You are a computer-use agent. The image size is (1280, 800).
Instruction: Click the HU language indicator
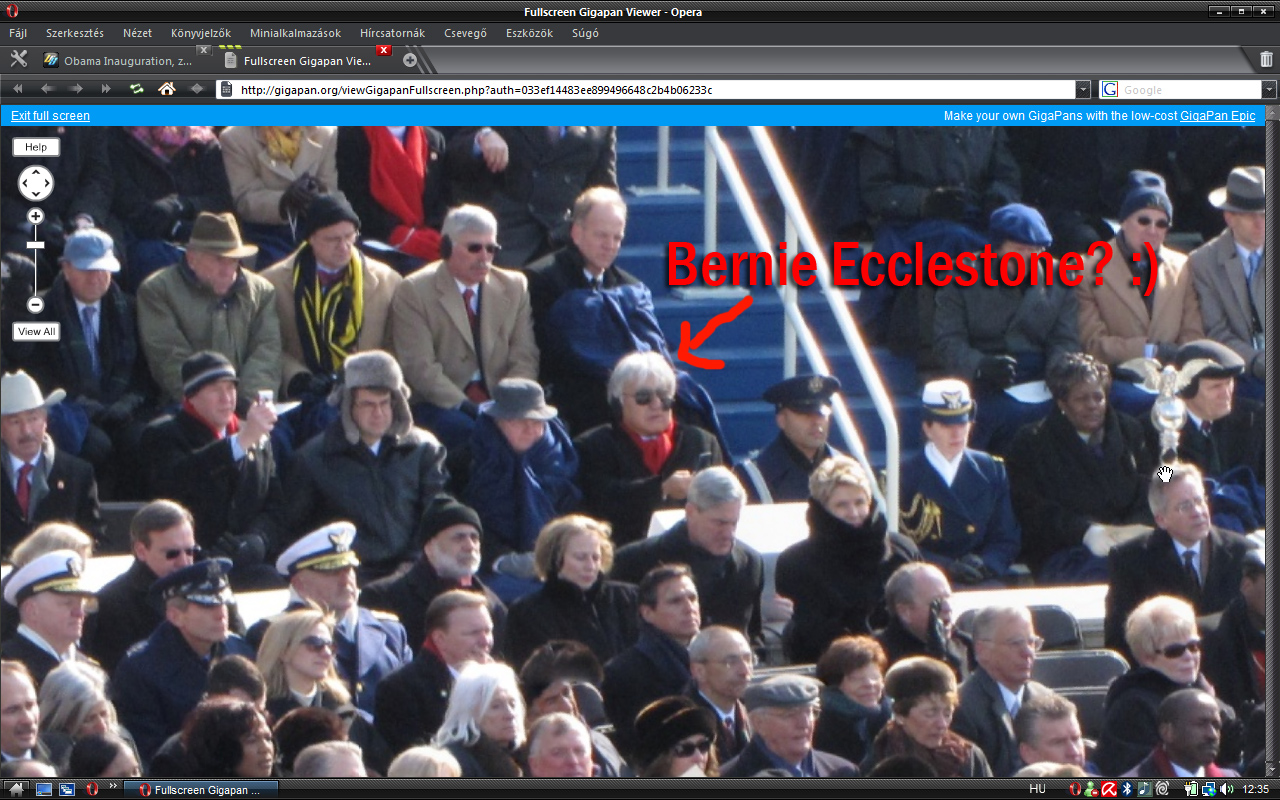(1038, 789)
